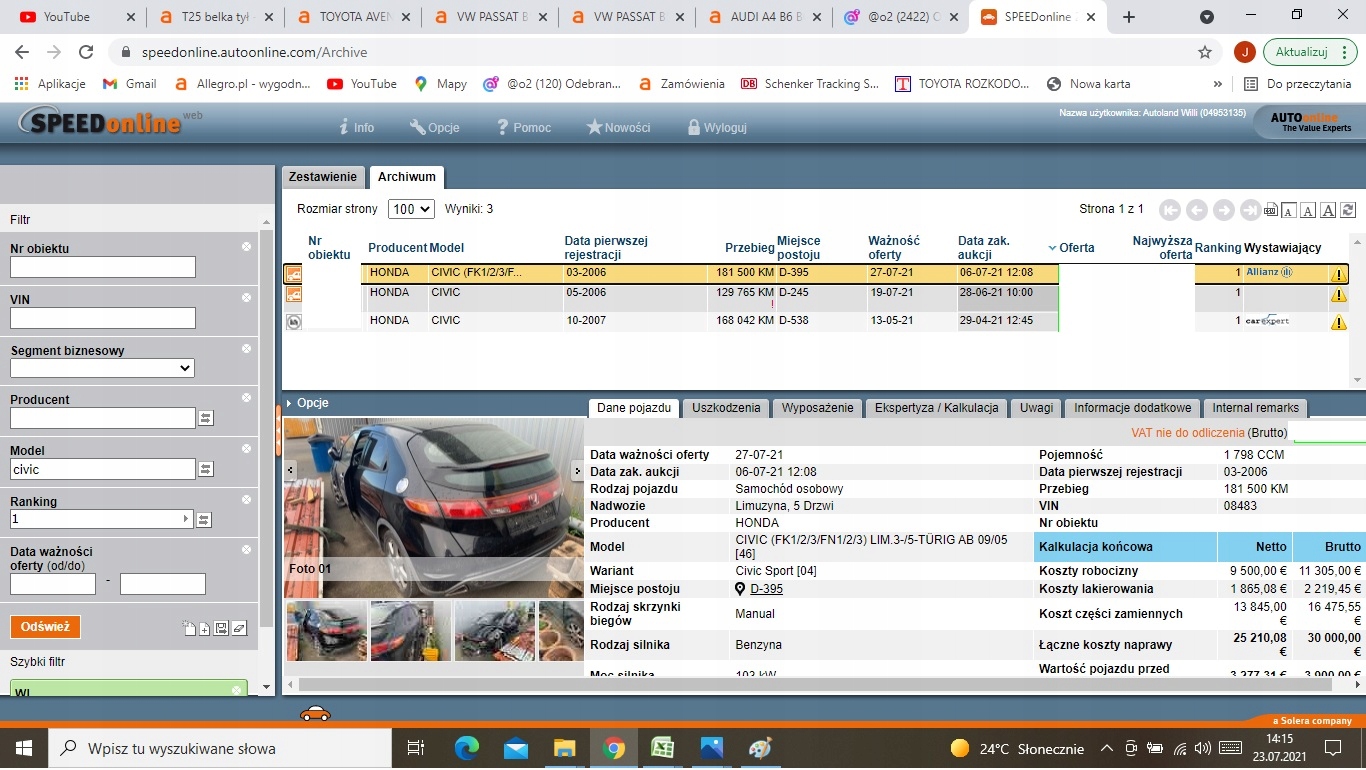
Task: Remove the Model filter with its X icon
Action: 246,449
